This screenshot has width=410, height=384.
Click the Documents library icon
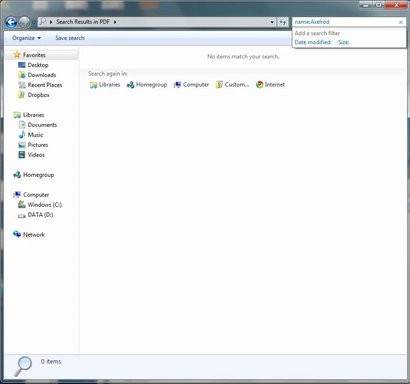click(22, 125)
